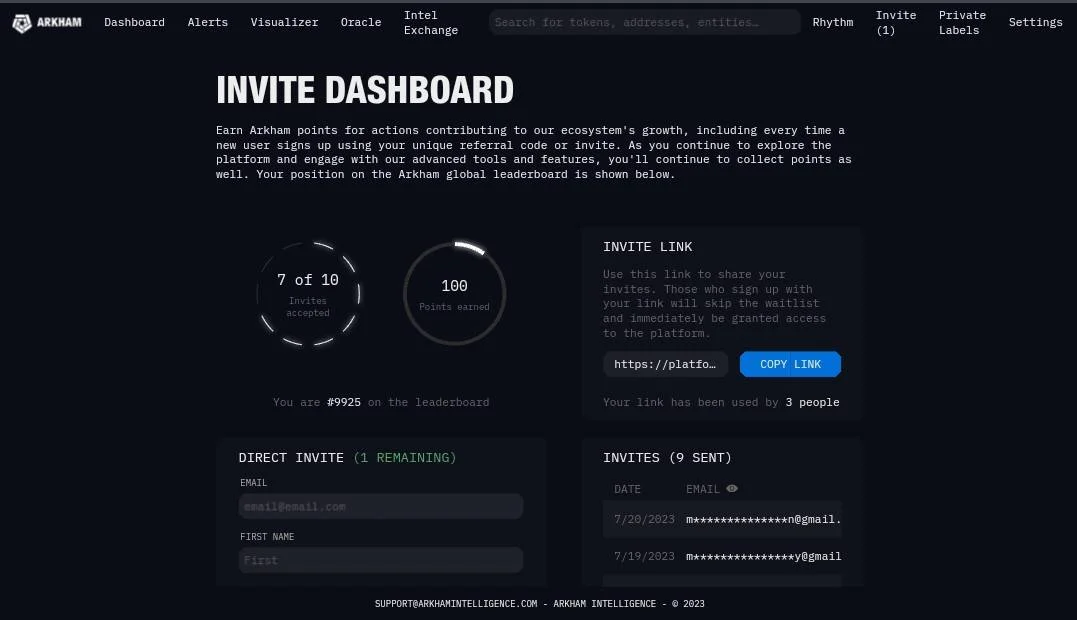Open the Visualizer section

pos(284,22)
